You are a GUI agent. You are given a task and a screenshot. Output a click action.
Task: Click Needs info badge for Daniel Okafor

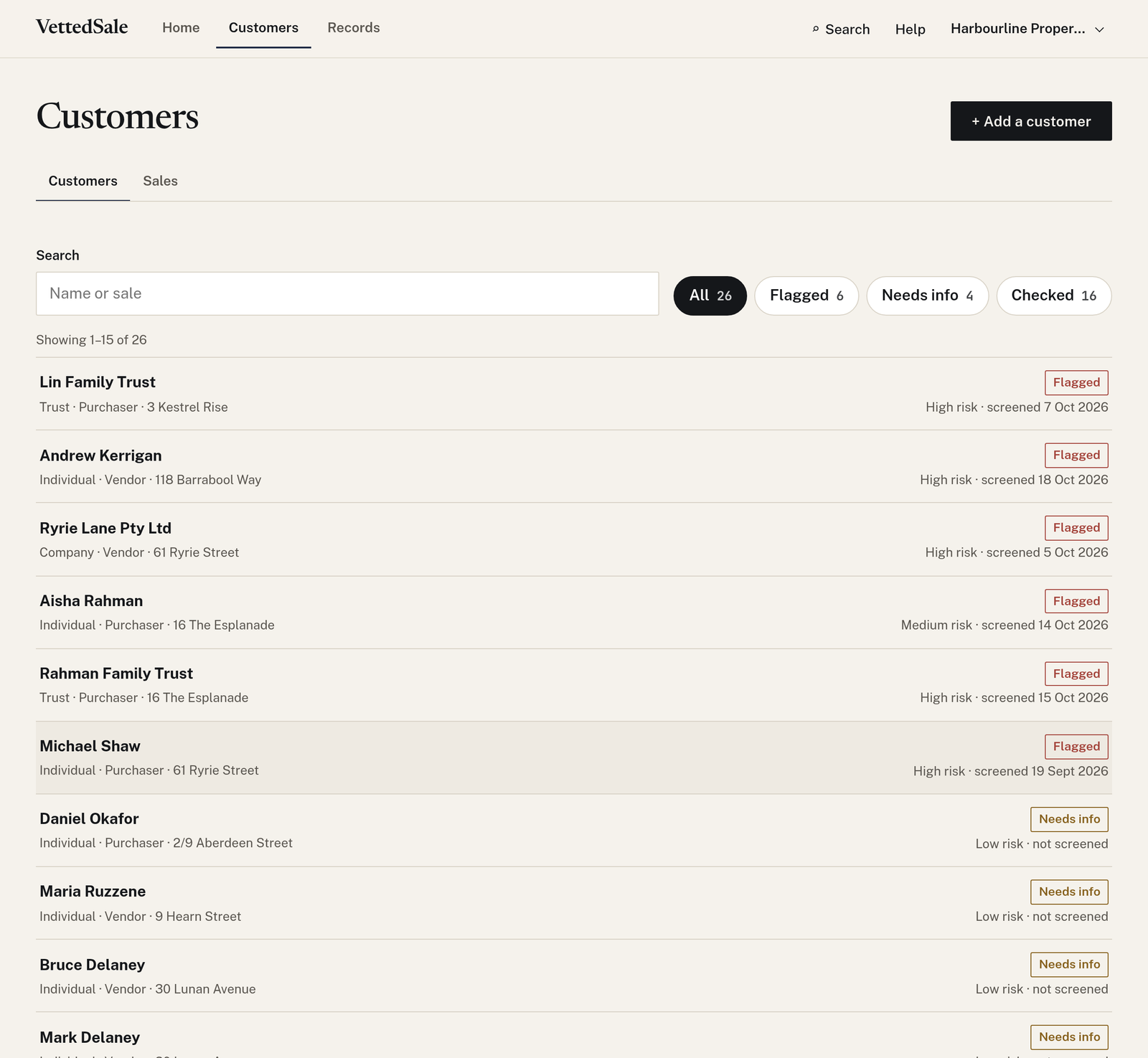(1069, 819)
